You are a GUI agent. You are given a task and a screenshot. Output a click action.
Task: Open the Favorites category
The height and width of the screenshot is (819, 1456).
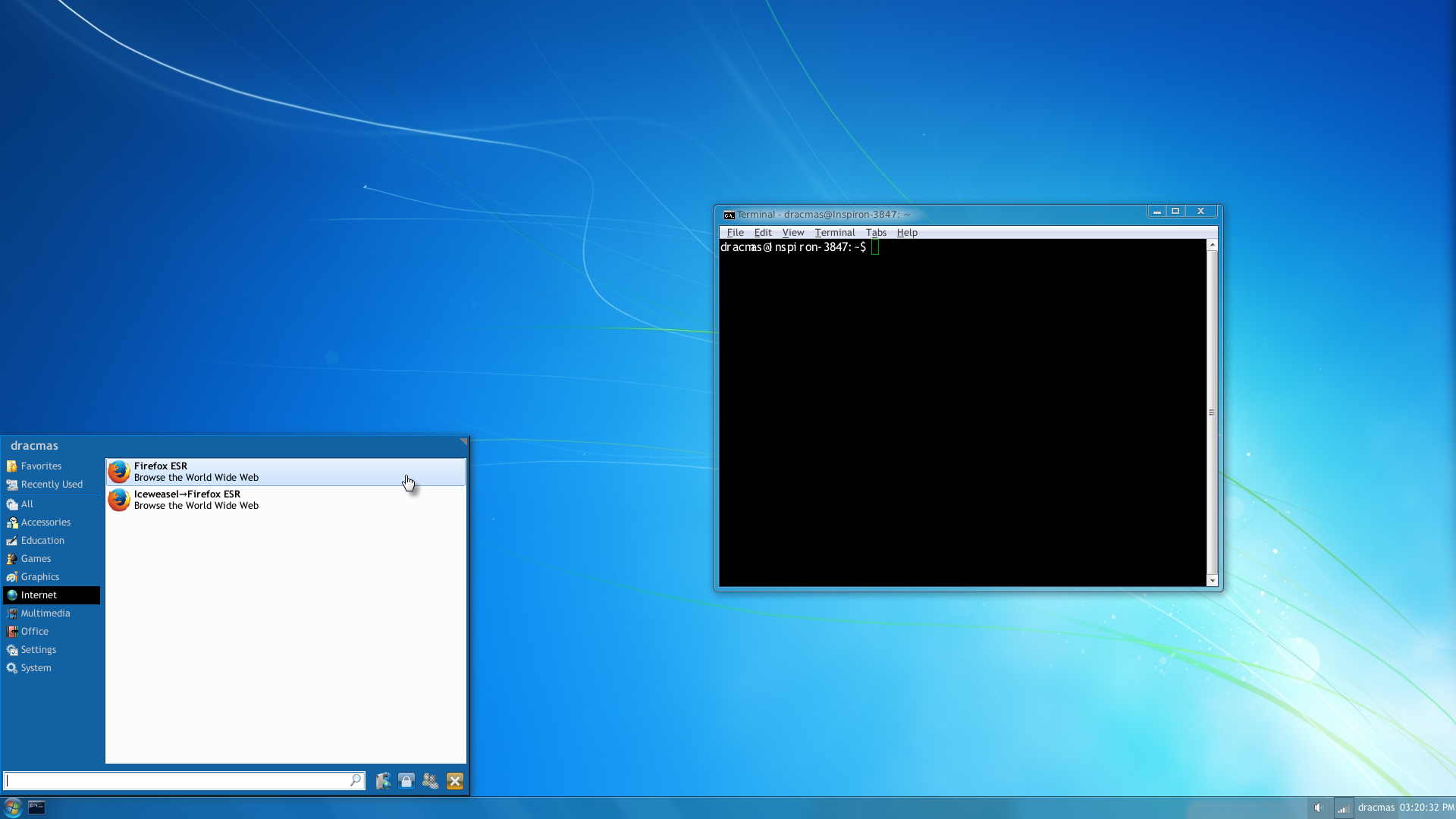pyautogui.click(x=52, y=466)
